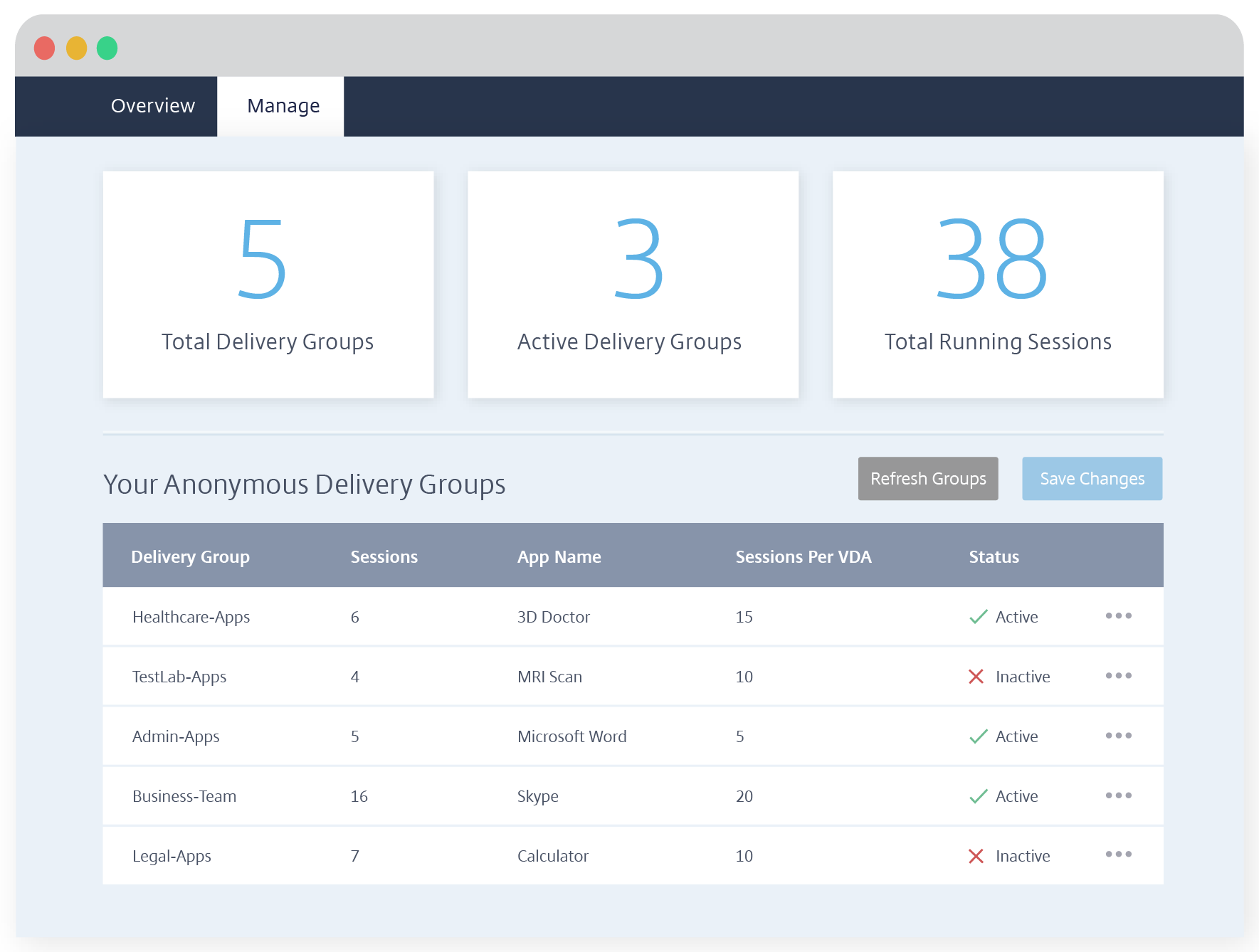Open the Legal-Apps row more options menu
Screen dimensions: 1259x952
(x=1118, y=855)
